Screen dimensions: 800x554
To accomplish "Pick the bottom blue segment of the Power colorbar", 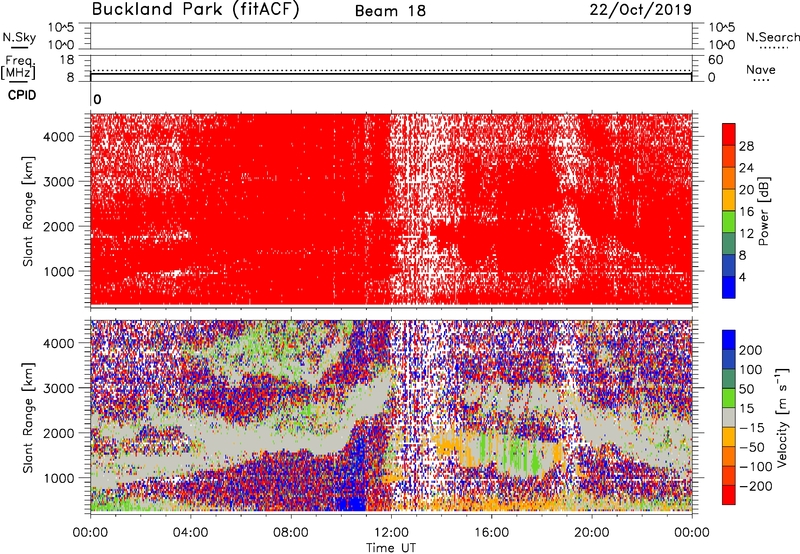I will click(729, 287).
